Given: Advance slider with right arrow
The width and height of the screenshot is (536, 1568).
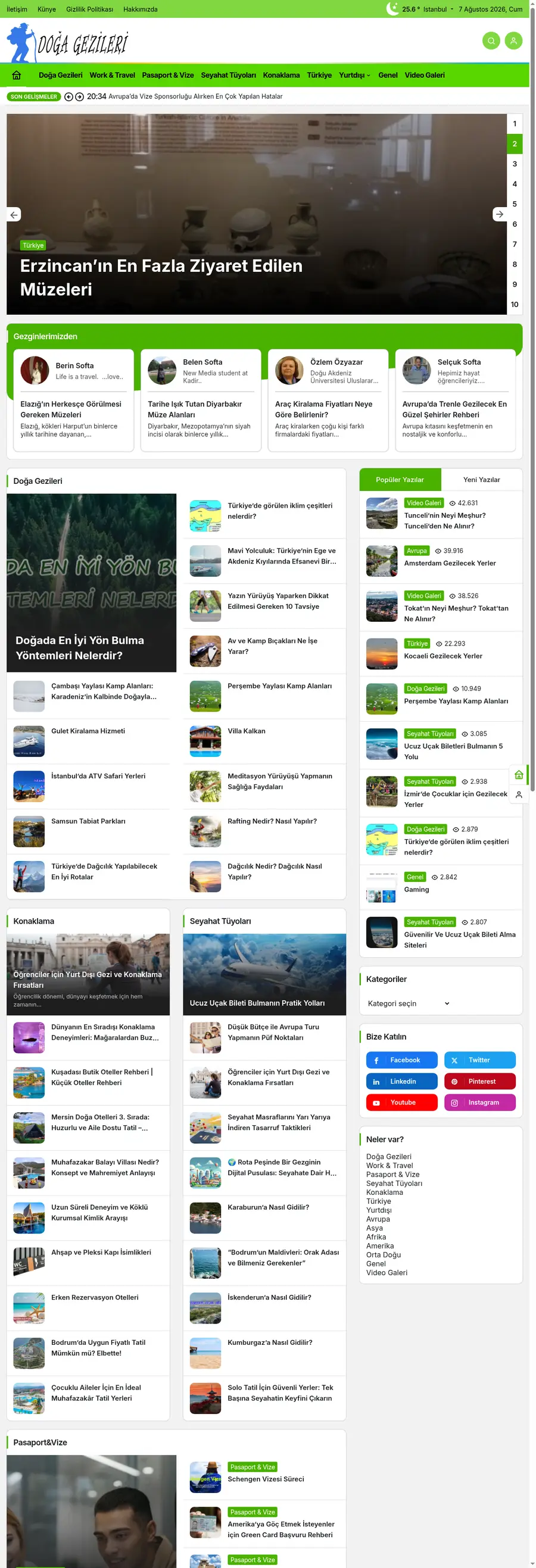Looking at the screenshot, I should (x=500, y=214).
